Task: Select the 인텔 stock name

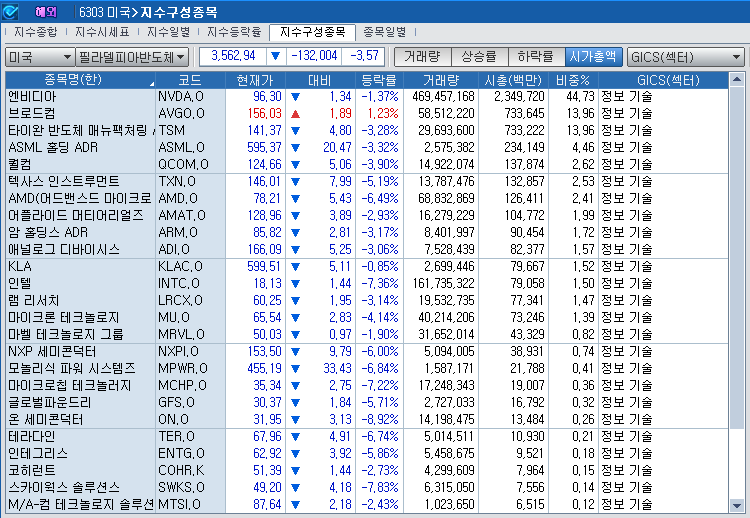Action: 20,284
